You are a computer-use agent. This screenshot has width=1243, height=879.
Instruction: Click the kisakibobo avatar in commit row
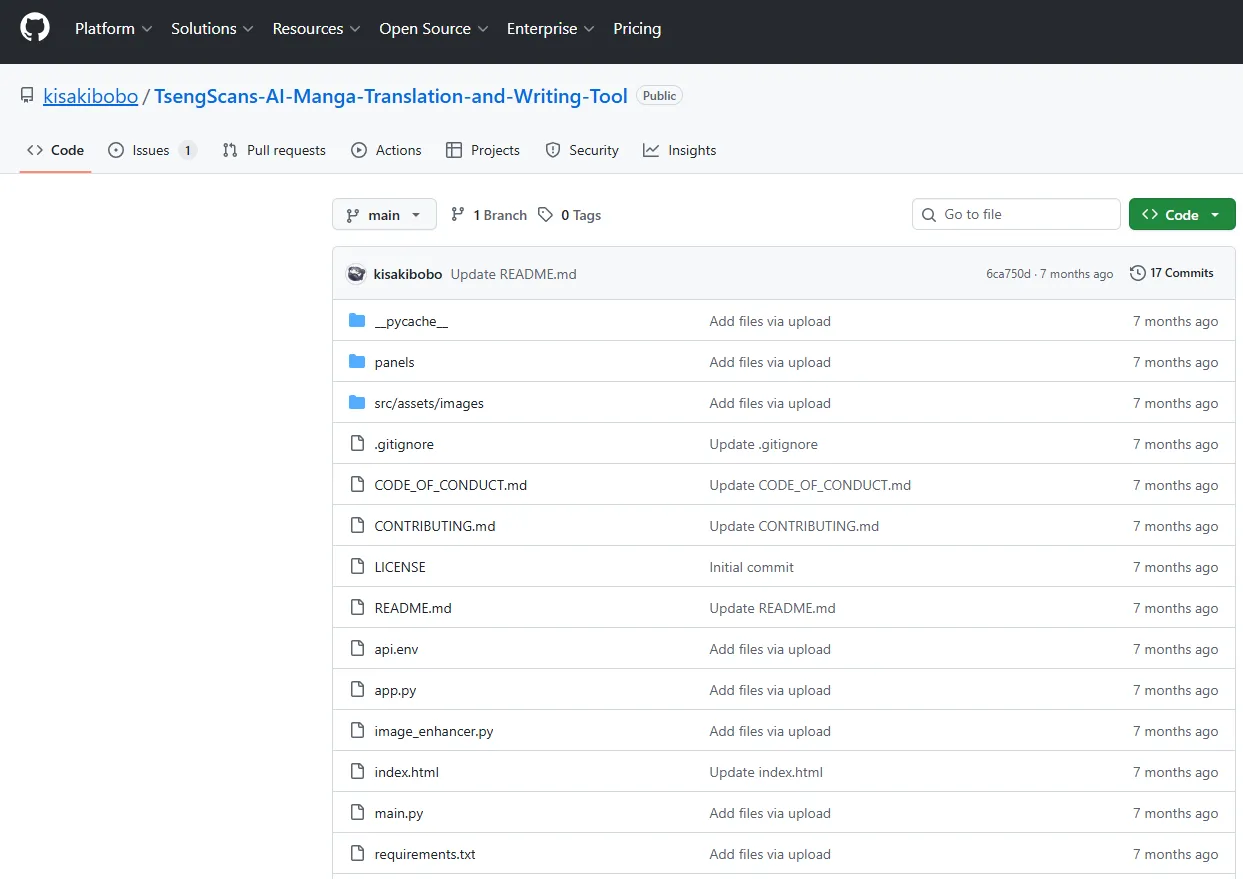coord(356,274)
